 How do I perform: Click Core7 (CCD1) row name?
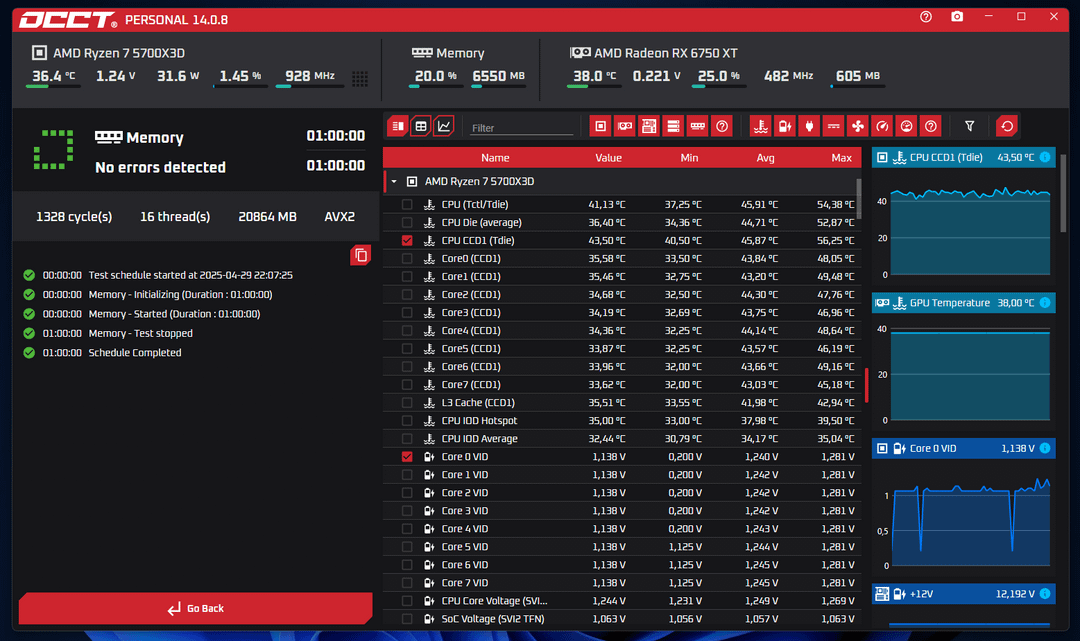pyautogui.click(x=471, y=385)
